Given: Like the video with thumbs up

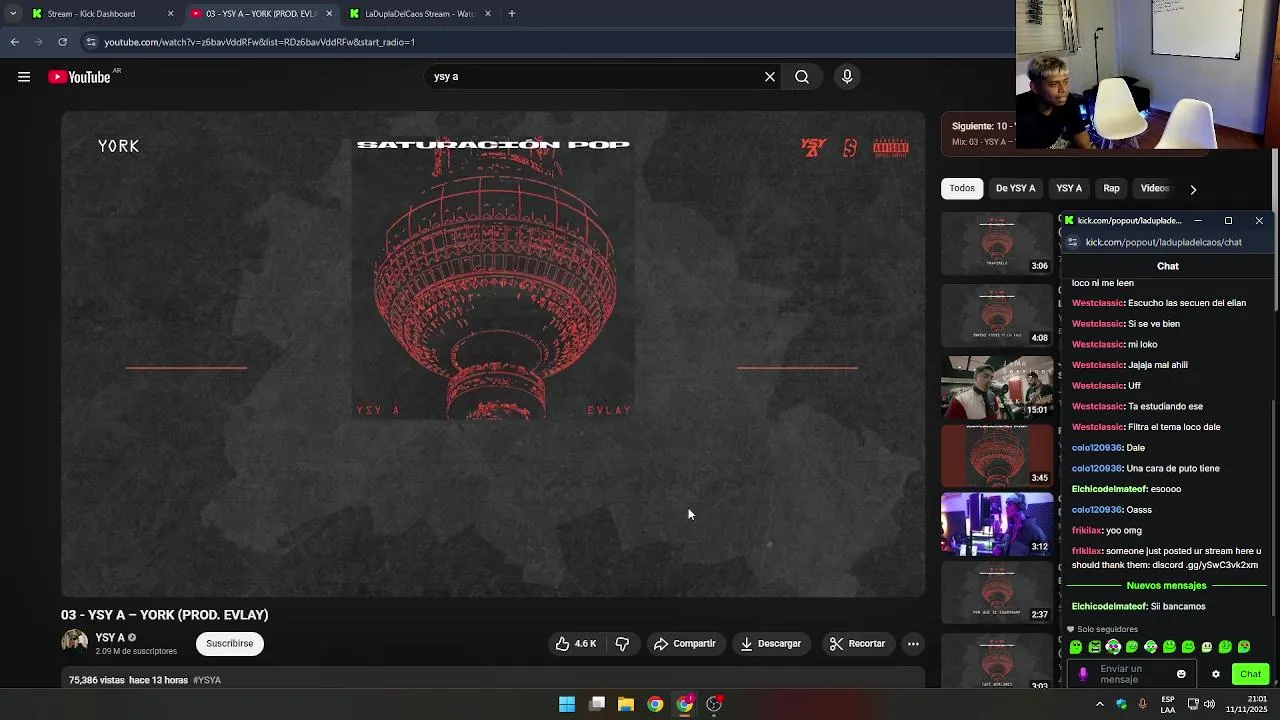Looking at the screenshot, I should [576, 644].
